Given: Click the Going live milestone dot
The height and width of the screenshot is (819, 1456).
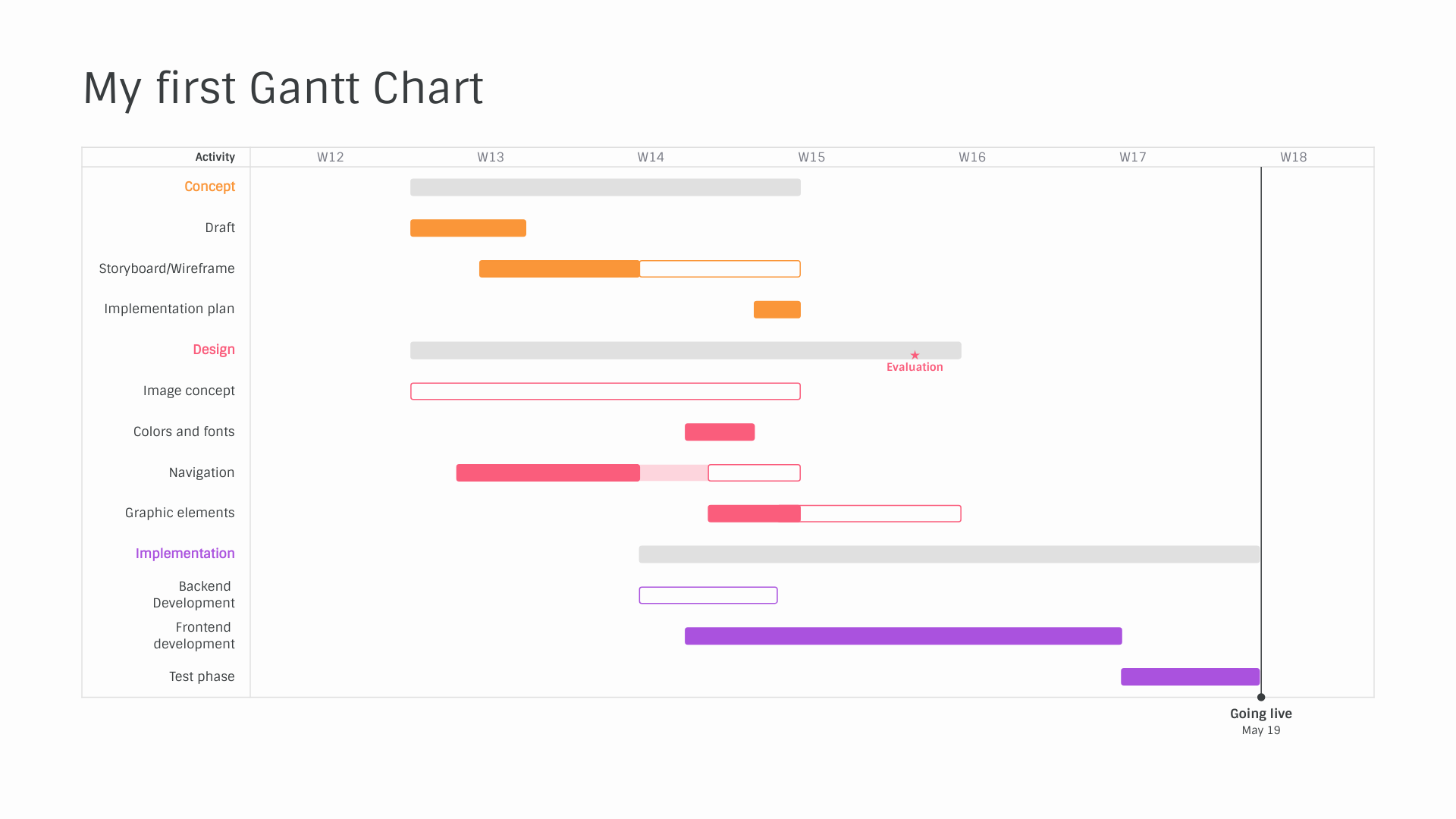Looking at the screenshot, I should 1261,697.
